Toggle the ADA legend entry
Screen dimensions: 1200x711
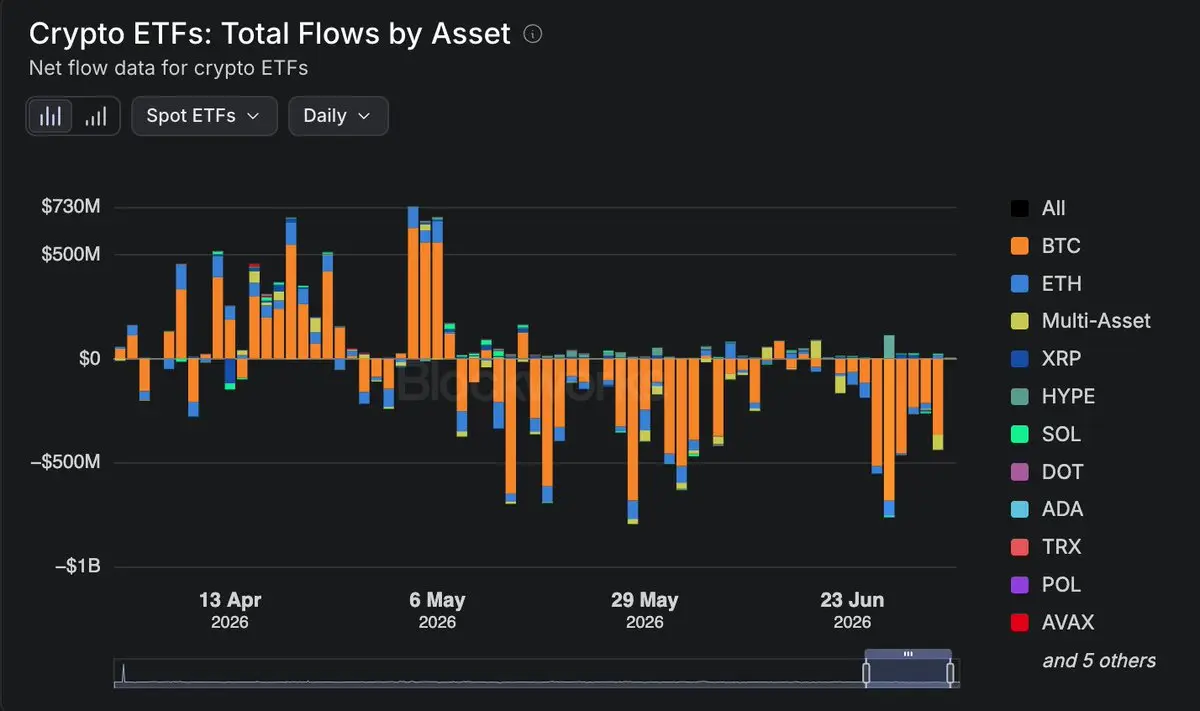click(x=1047, y=509)
